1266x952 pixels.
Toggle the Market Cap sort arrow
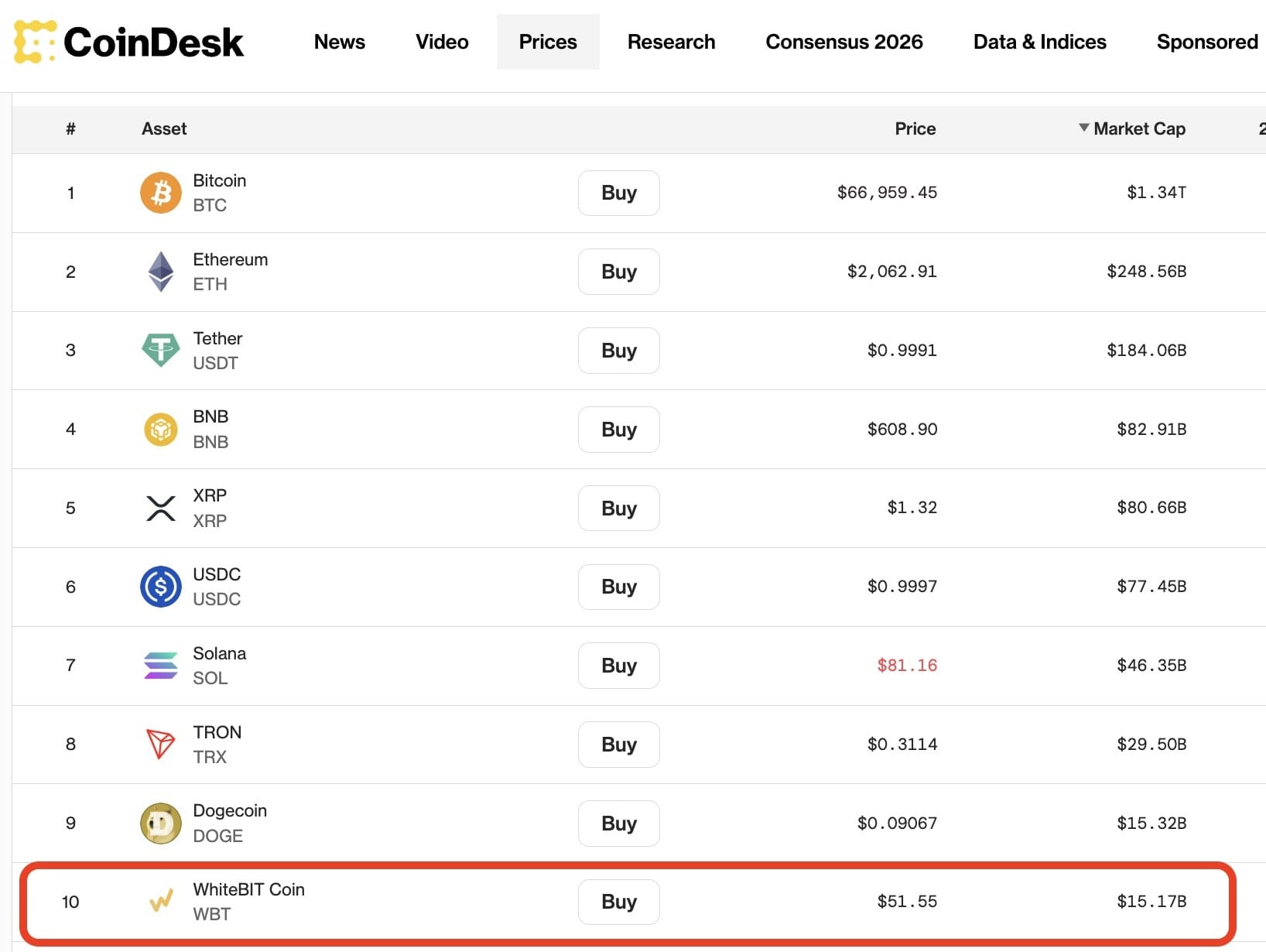pyautogui.click(x=1083, y=128)
